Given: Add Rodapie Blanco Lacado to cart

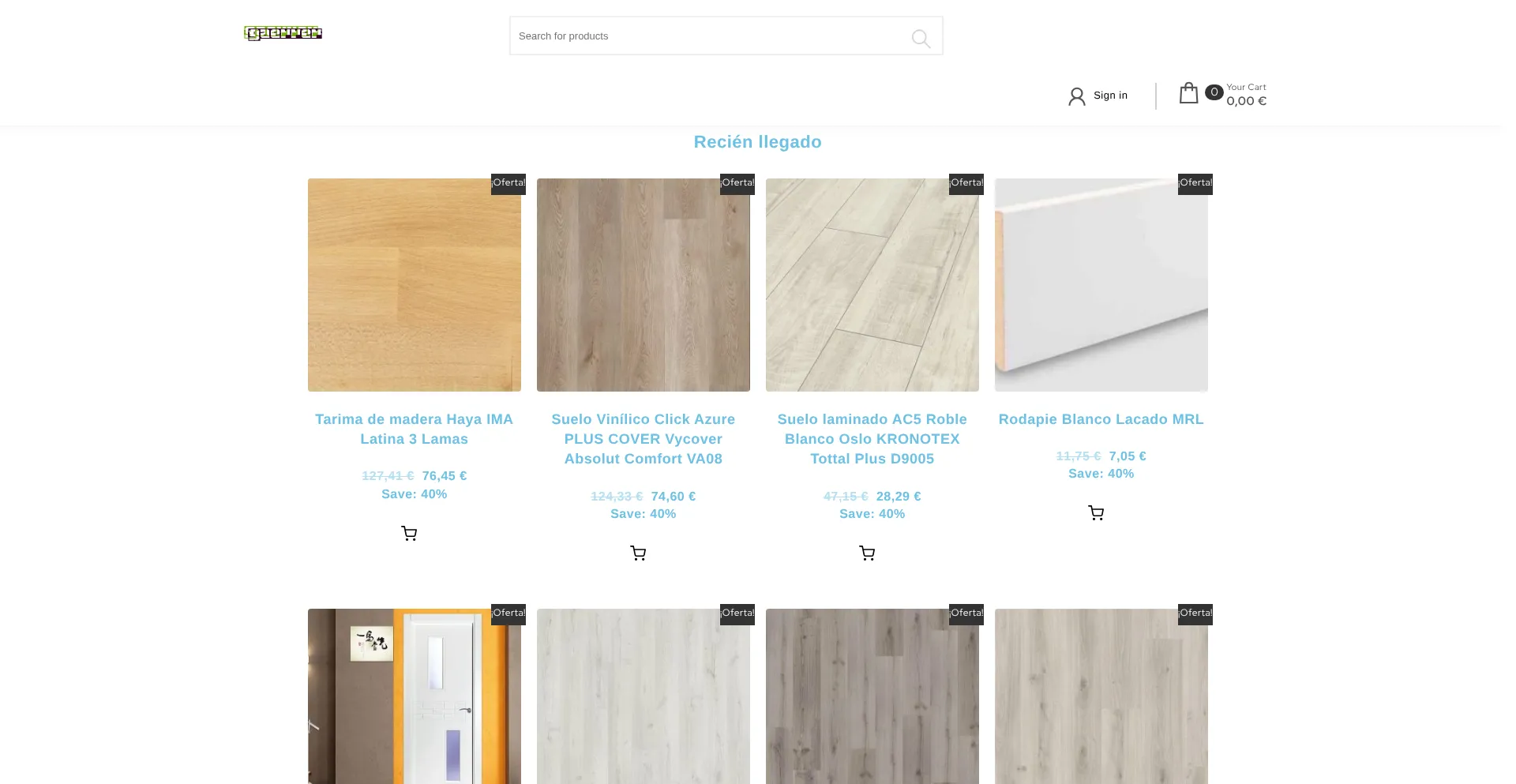Looking at the screenshot, I should (1096, 513).
